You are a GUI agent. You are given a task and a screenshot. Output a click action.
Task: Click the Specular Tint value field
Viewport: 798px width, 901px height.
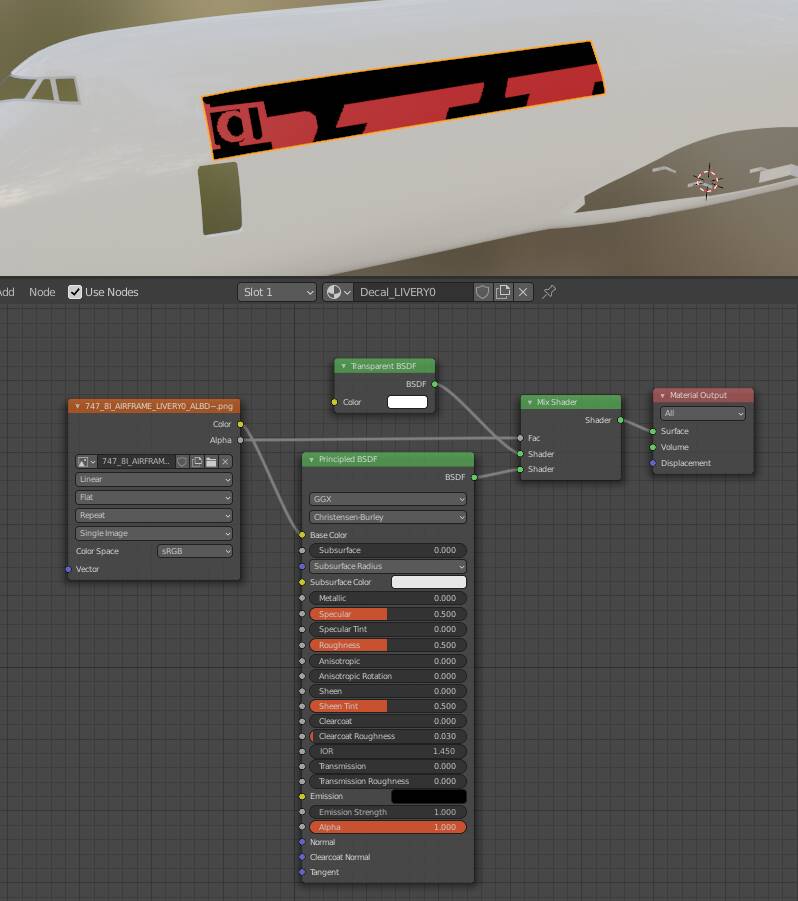(x=388, y=629)
